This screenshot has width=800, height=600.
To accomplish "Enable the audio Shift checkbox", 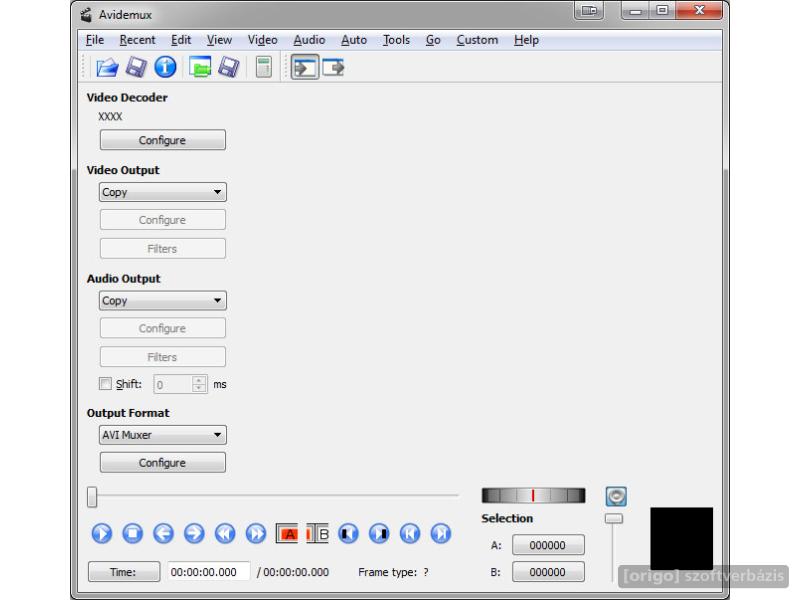I will 105,384.
